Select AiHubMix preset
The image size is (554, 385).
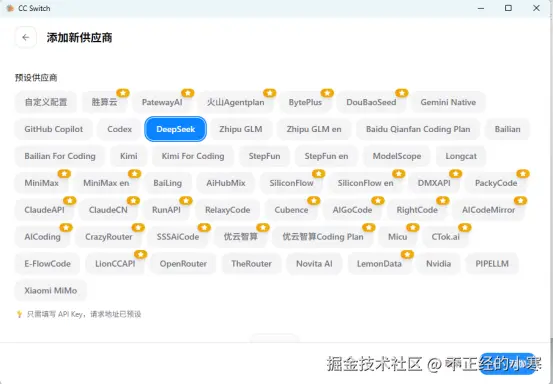226,183
